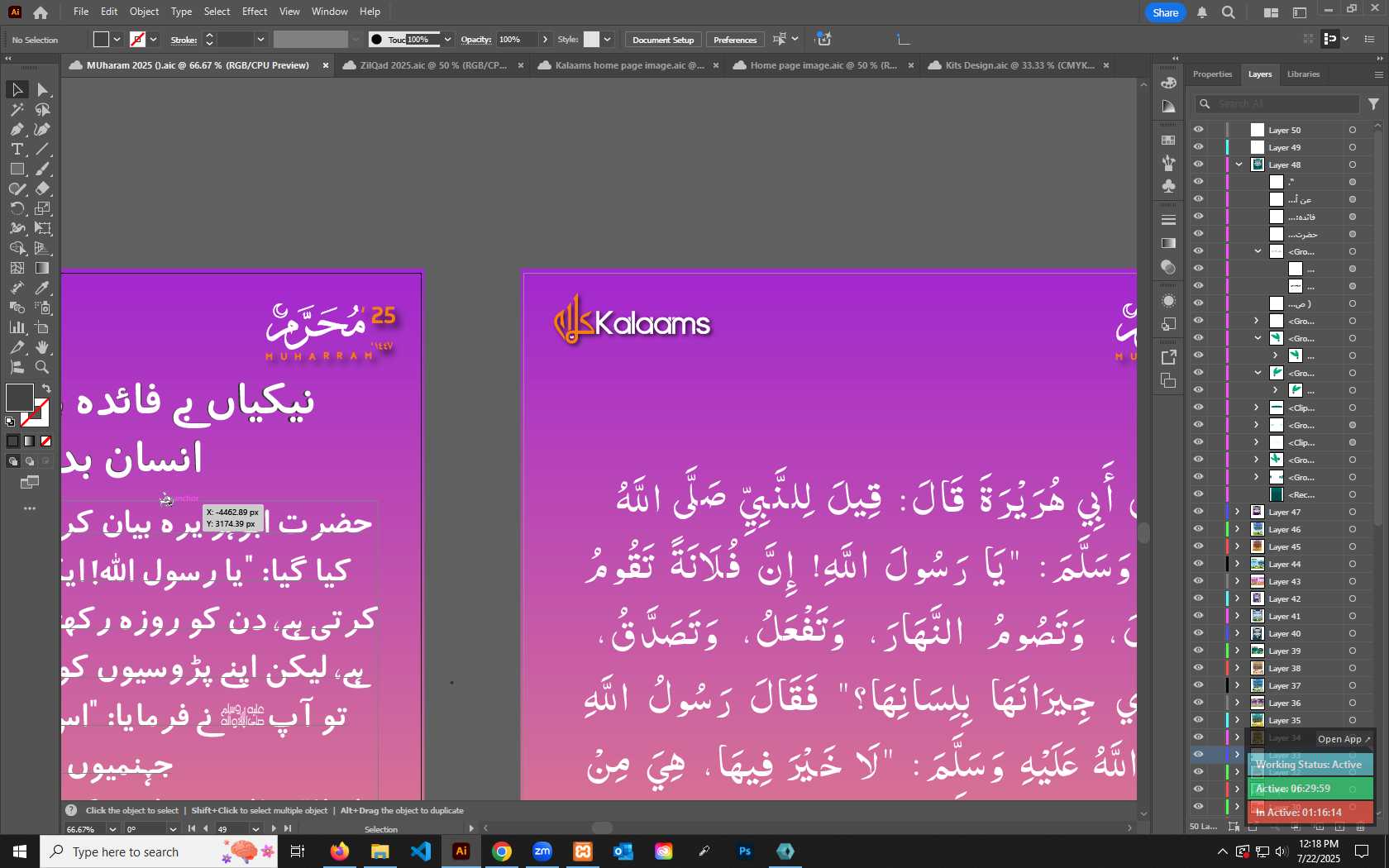Click the Share button
Screen dimensions: 1389x868
[1165, 12]
